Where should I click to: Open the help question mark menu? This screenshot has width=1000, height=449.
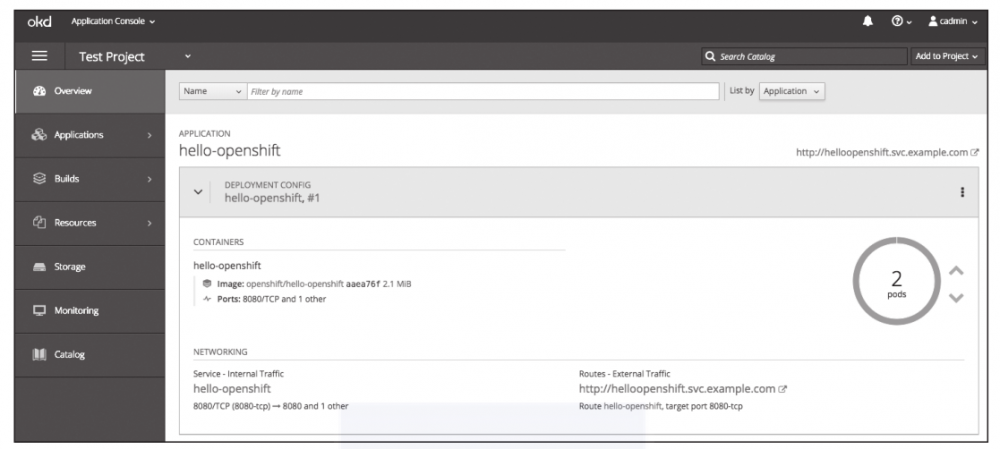[900, 22]
